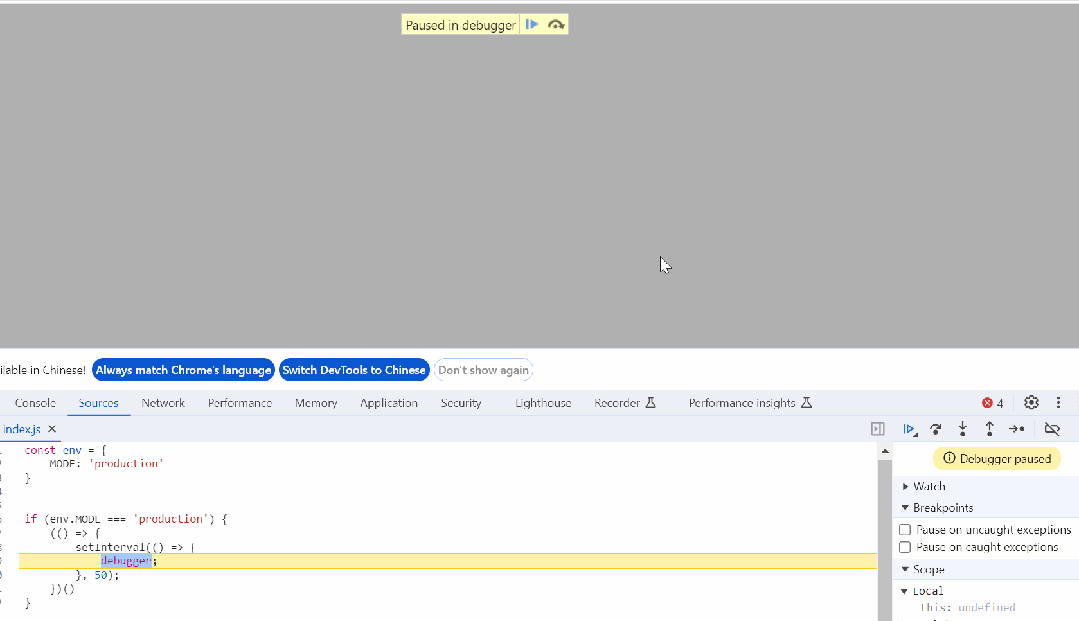Image resolution: width=1079 pixels, height=621 pixels.
Task: Step into next function call
Action: (963, 429)
